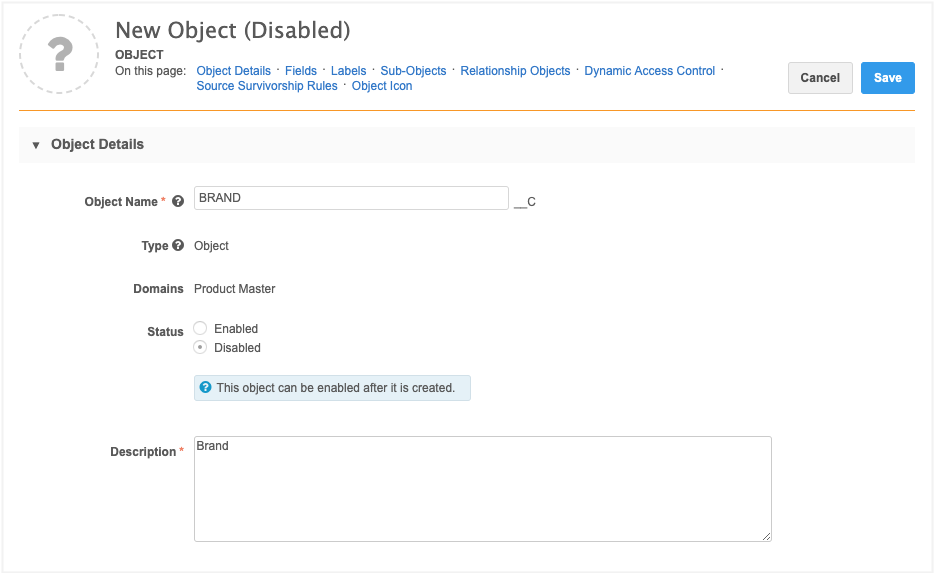The width and height of the screenshot is (934, 573).
Task: Open Source Survivorship Rules link
Action: pos(267,86)
